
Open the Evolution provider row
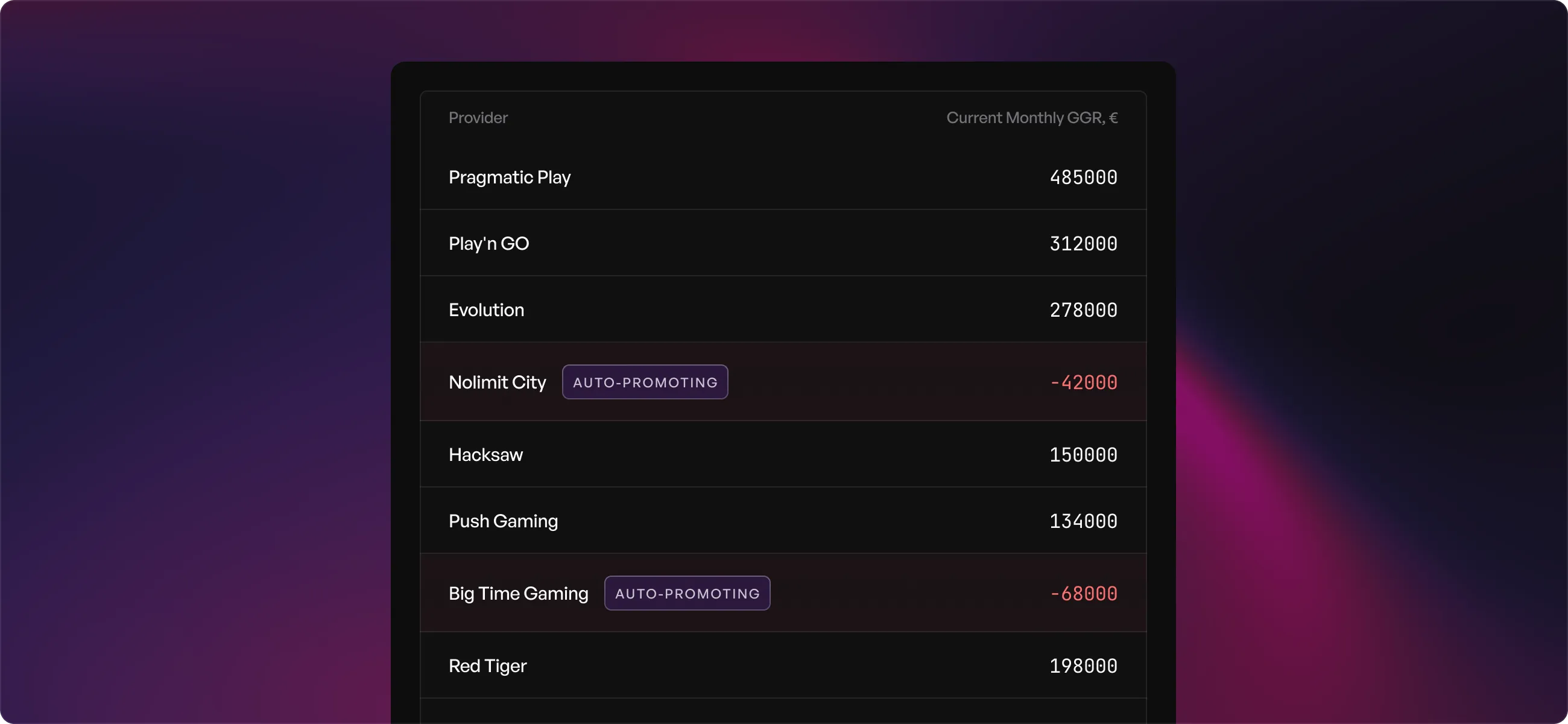(783, 310)
